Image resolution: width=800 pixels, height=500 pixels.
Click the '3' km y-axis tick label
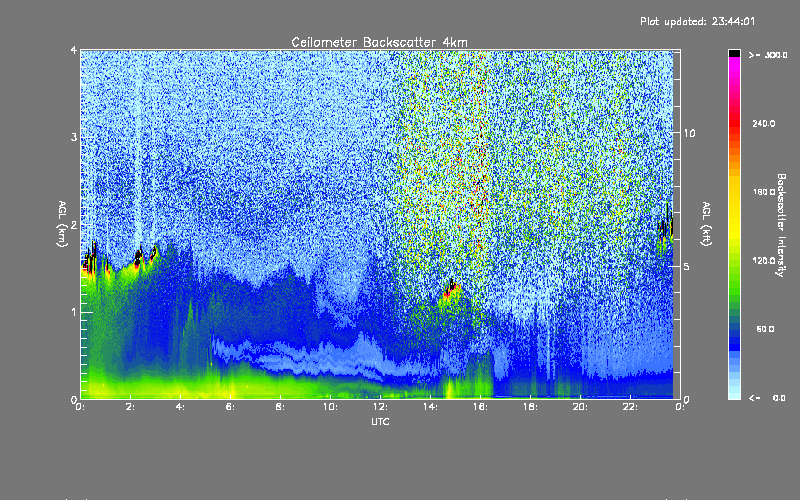click(x=74, y=137)
